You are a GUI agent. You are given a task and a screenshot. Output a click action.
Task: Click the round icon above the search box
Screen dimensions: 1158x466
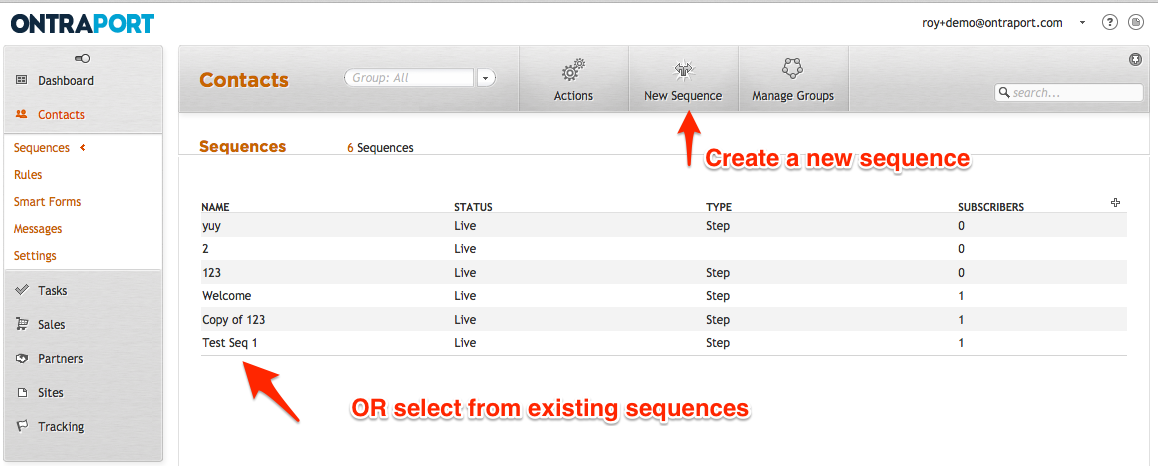1136,60
